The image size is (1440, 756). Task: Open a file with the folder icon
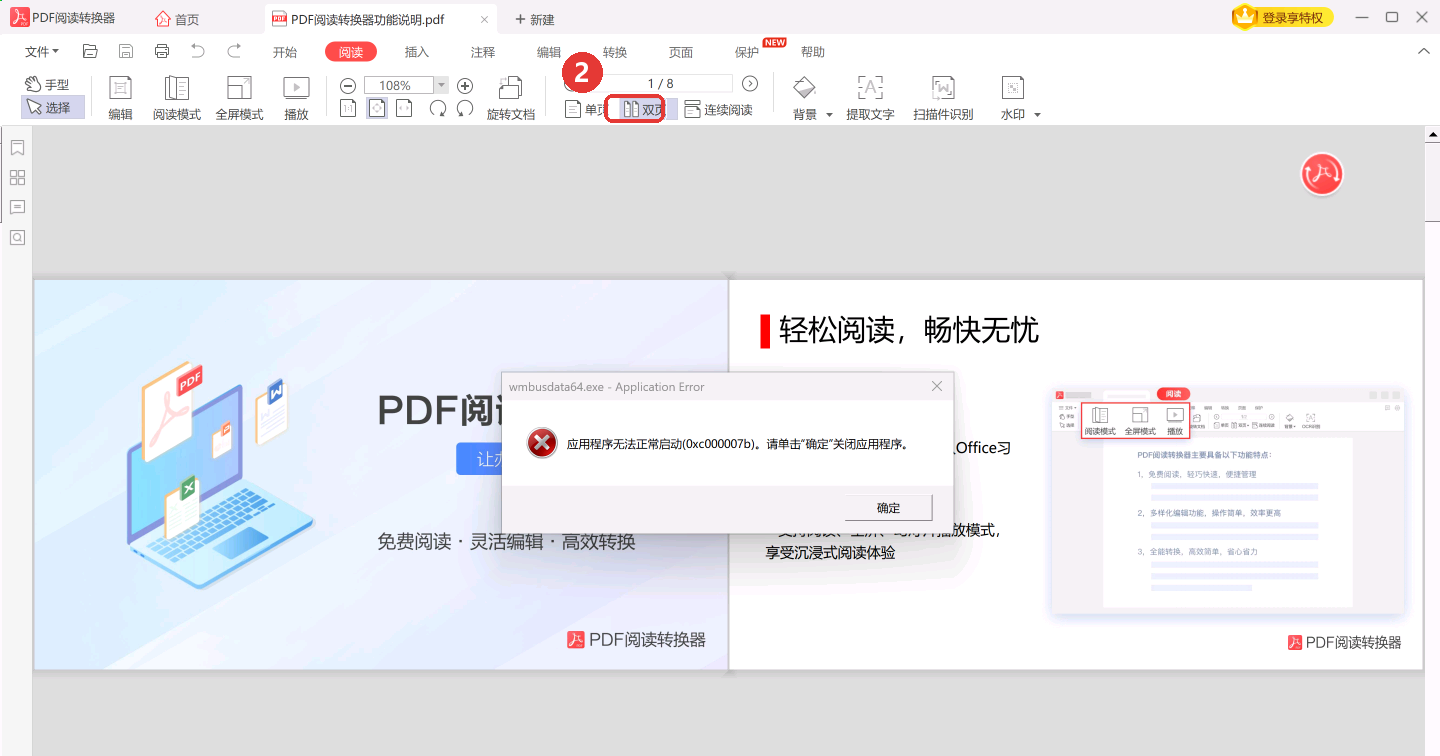[90, 52]
